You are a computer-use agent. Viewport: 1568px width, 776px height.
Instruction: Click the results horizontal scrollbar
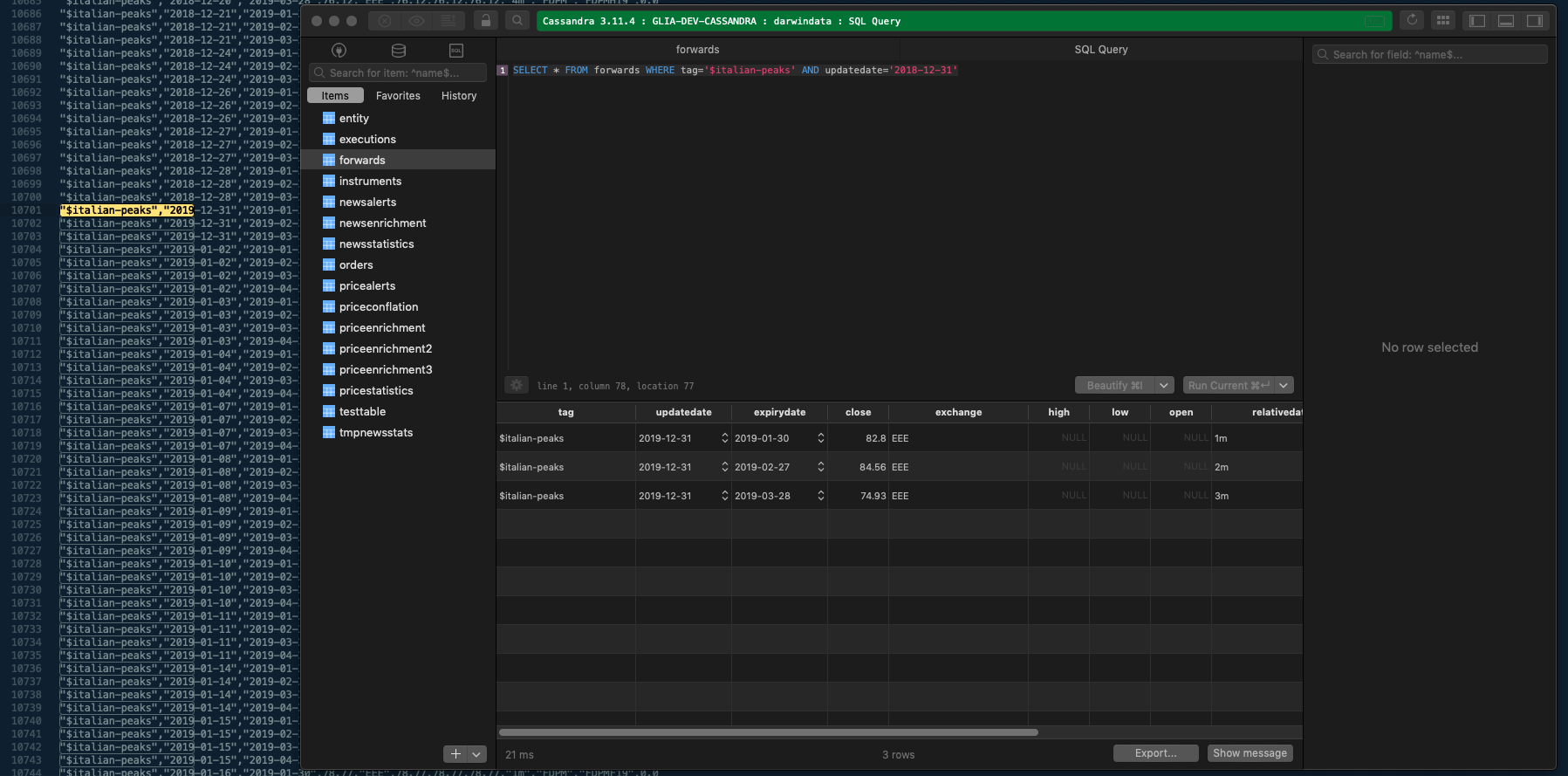tap(769, 732)
